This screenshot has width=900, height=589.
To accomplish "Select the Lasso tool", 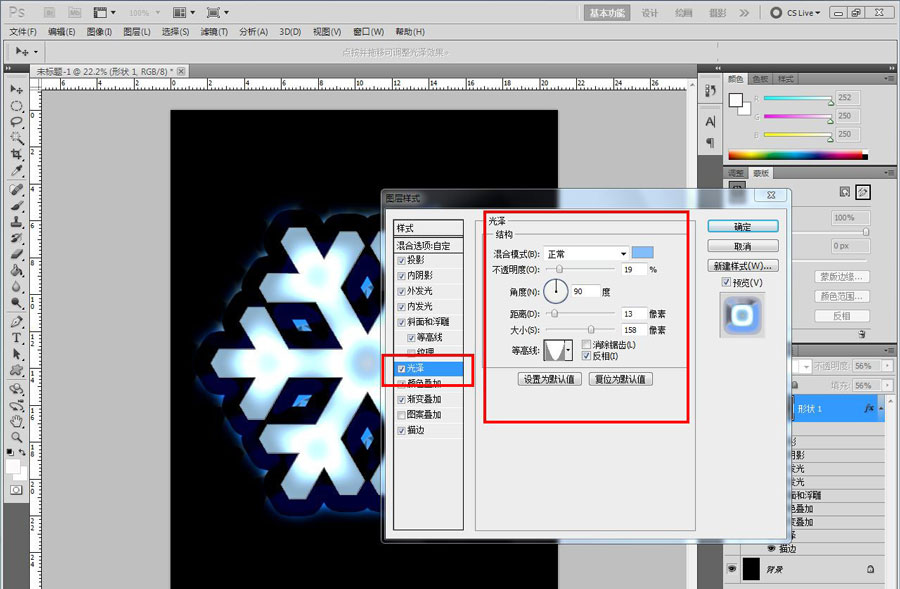I will click(17, 122).
